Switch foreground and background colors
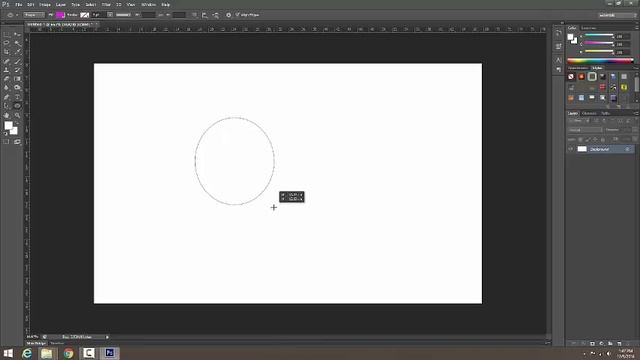This screenshot has height=360, width=640. tap(17, 123)
